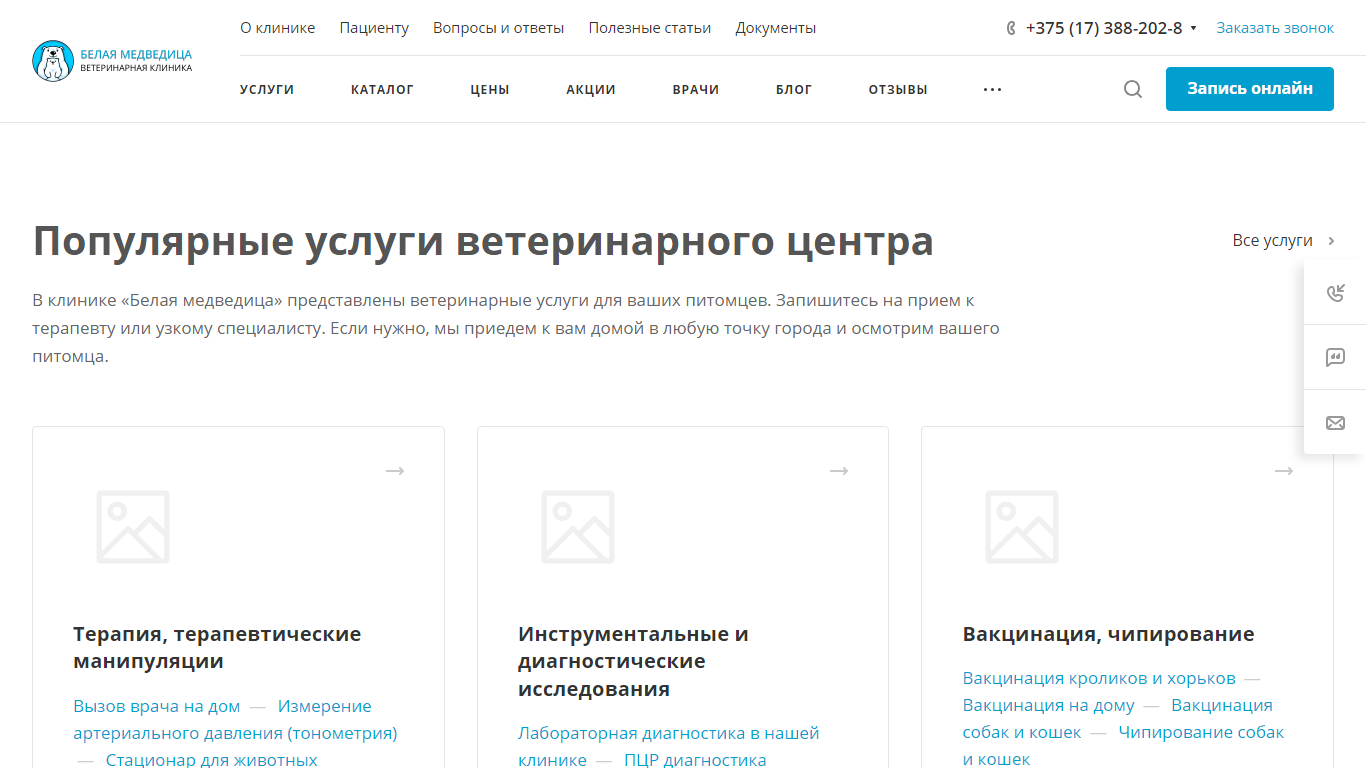
Task: Click the image placeholder on Терапия card
Action: 133,527
